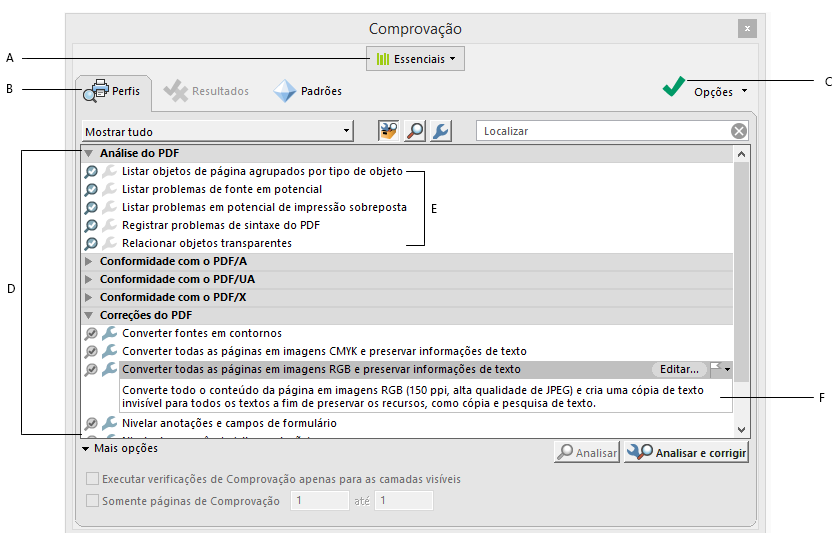Screen dimensions: 834x537
Task: Switch to the Padrões tab
Action: point(308,91)
